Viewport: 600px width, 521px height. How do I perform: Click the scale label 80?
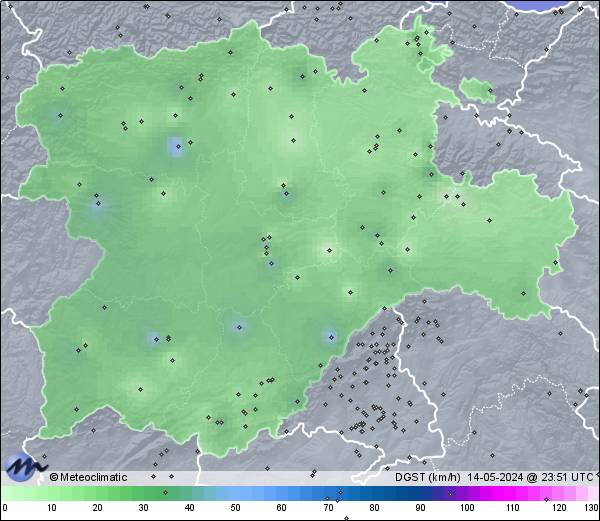click(x=374, y=508)
